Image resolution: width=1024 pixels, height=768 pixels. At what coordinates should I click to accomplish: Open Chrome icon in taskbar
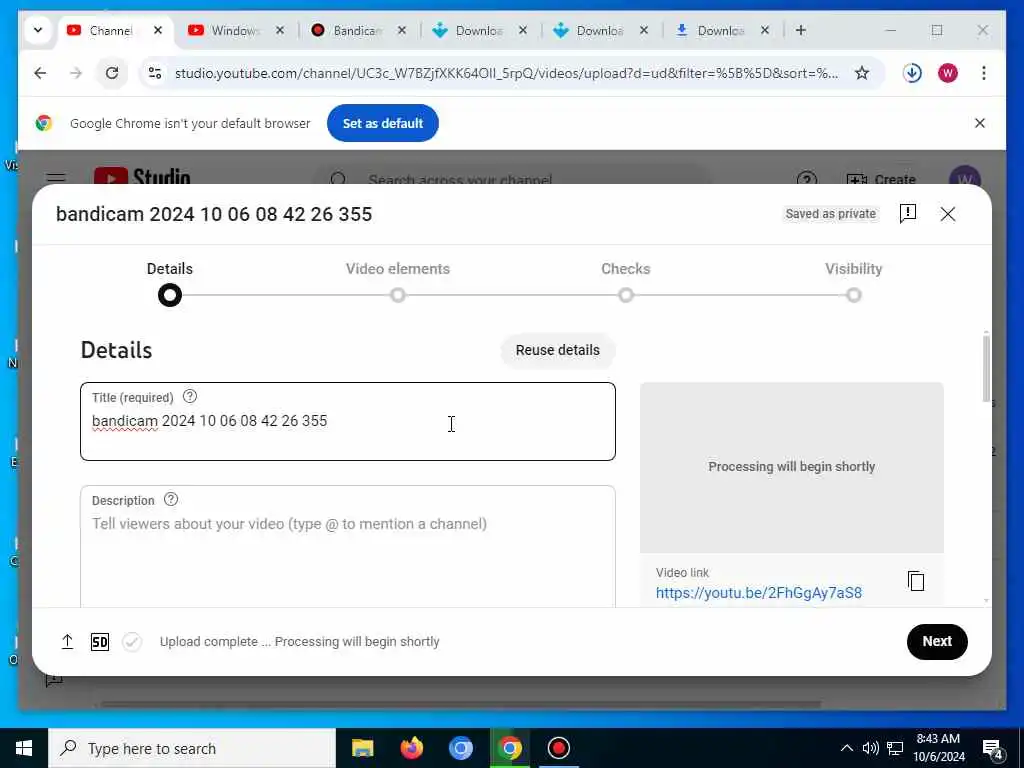[x=509, y=748]
